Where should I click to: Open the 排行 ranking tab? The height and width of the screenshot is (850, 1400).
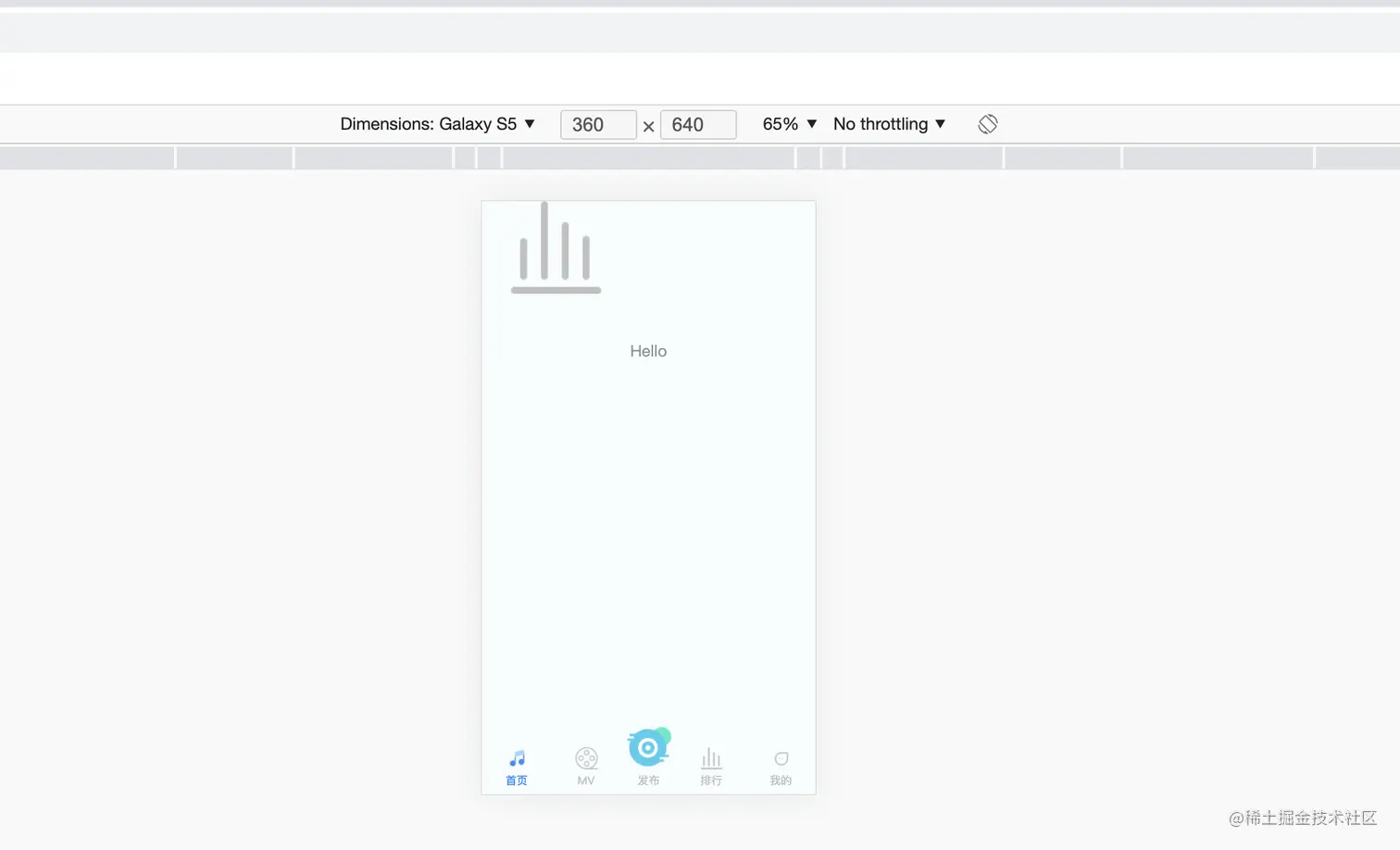[x=711, y=768]
